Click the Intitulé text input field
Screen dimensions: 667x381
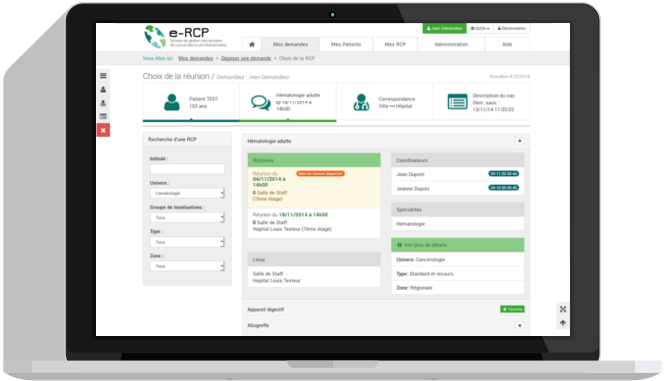(187, 169)
